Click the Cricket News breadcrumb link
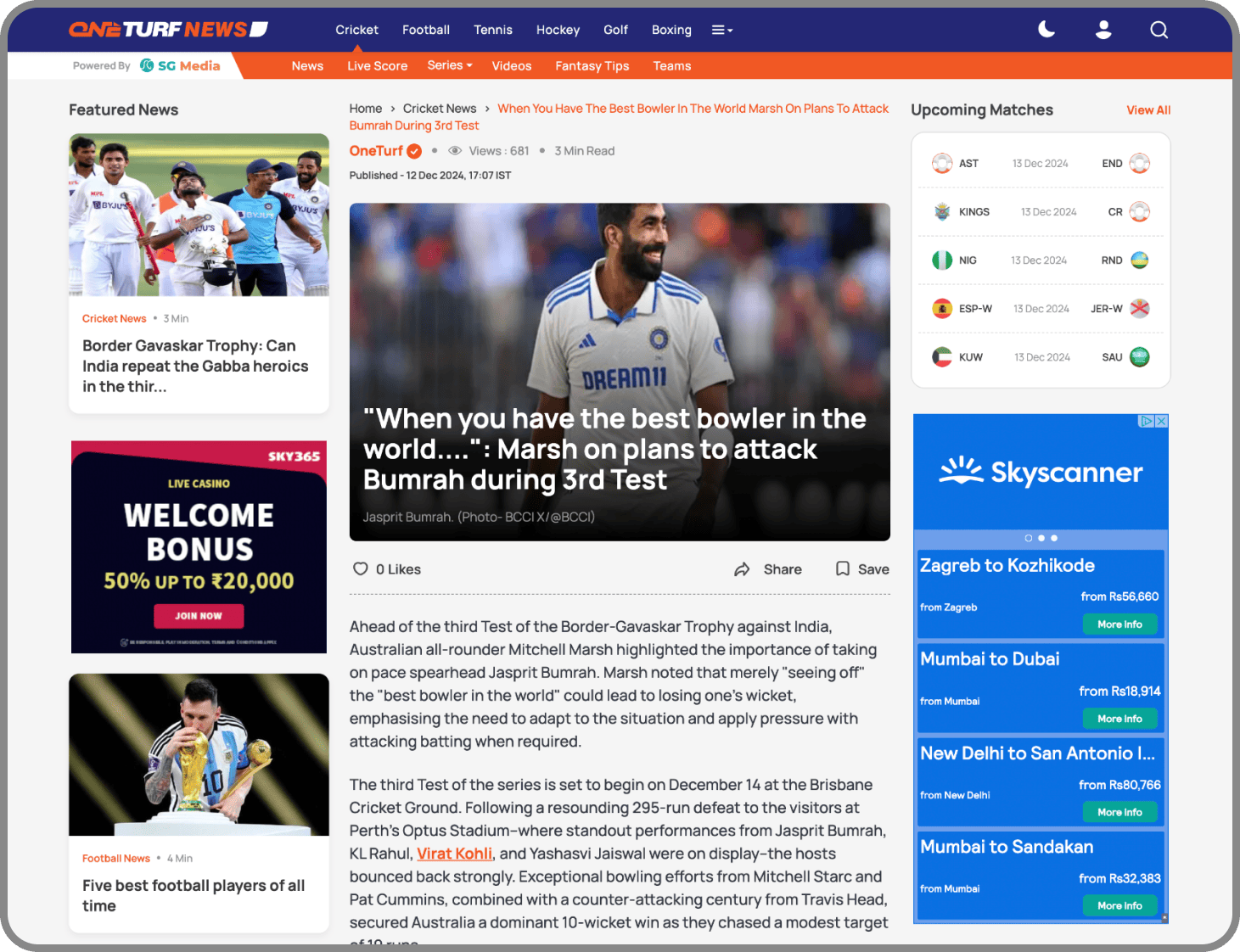 pos(440,109)
